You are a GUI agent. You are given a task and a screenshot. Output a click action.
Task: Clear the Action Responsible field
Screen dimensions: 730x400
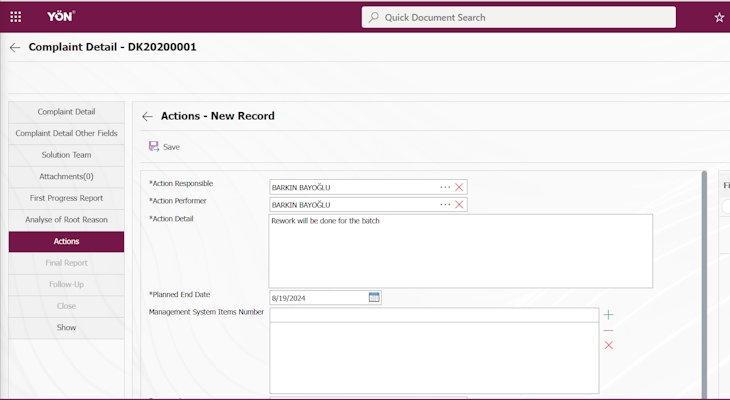click(459, 187)
